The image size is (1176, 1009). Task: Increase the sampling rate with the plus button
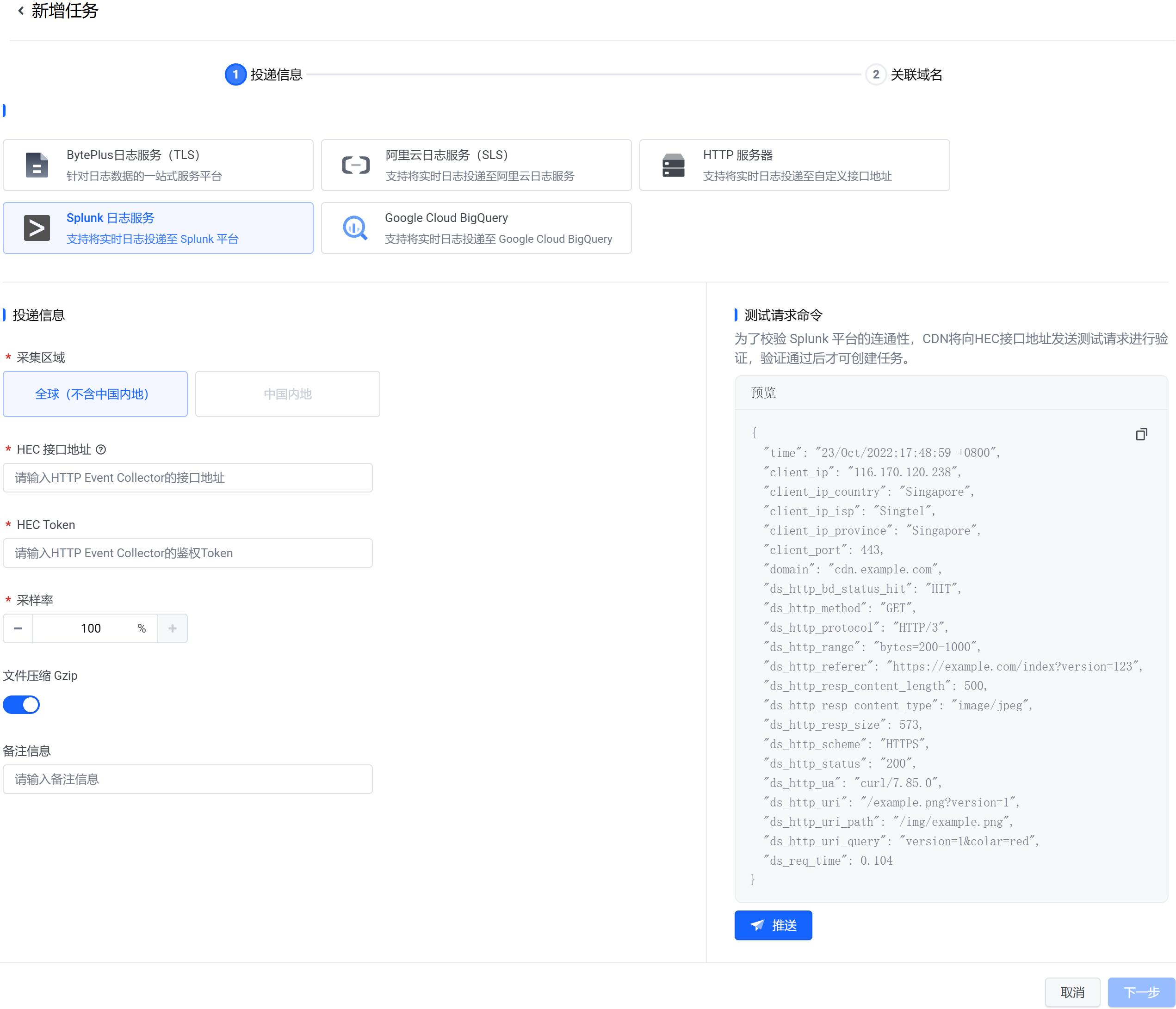173,628
